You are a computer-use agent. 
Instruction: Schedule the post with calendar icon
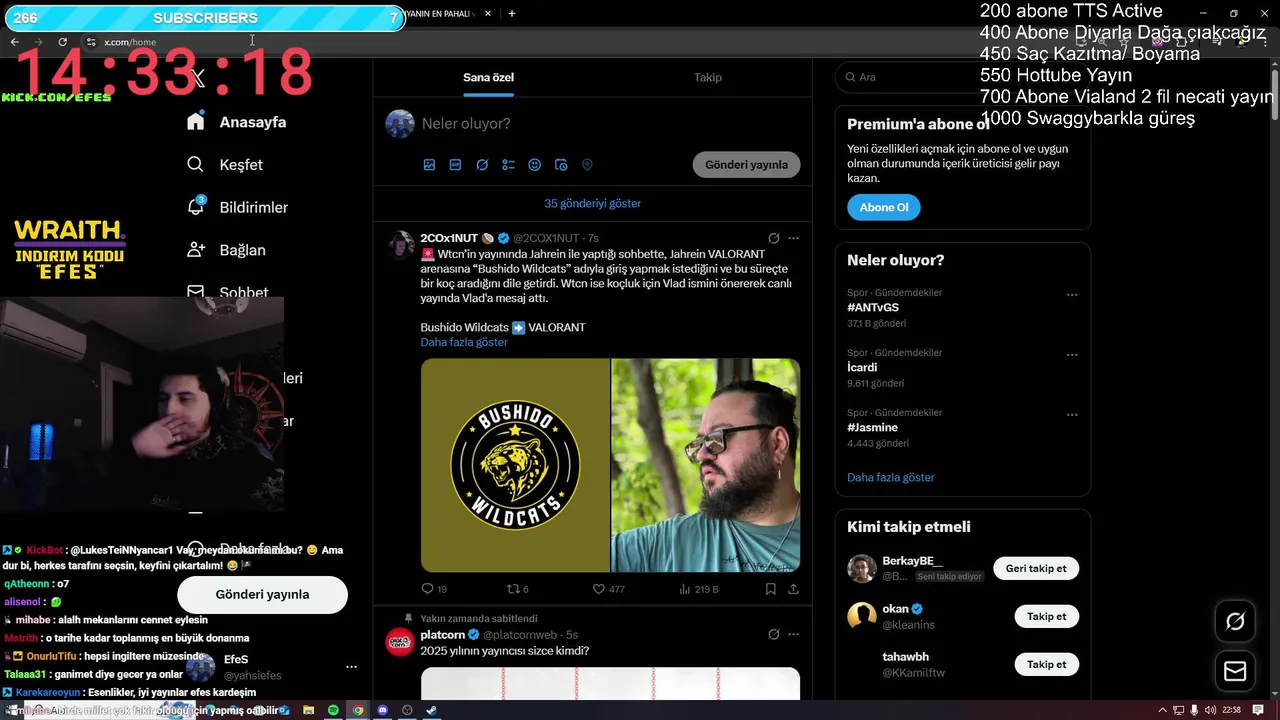561,165
